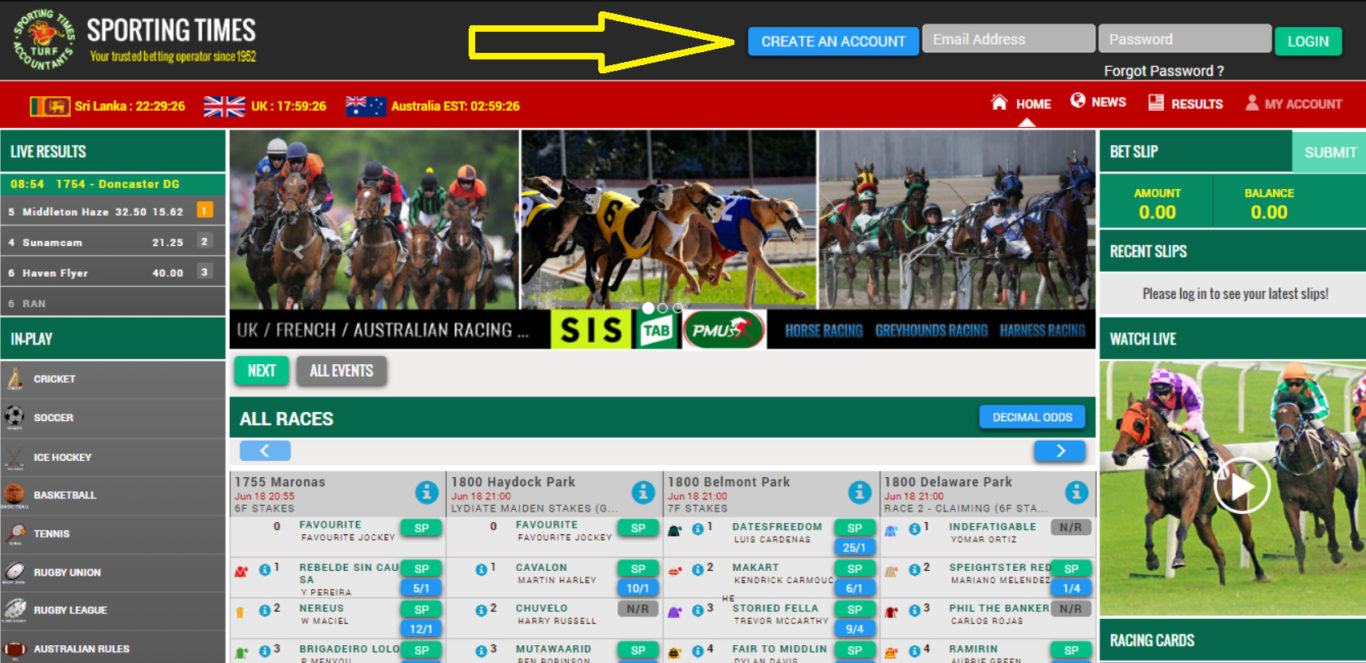This screenshot has height=663, width=1366.
Task: Select 25/1 odds for Datesfreedom
Action: click(854, 547)
